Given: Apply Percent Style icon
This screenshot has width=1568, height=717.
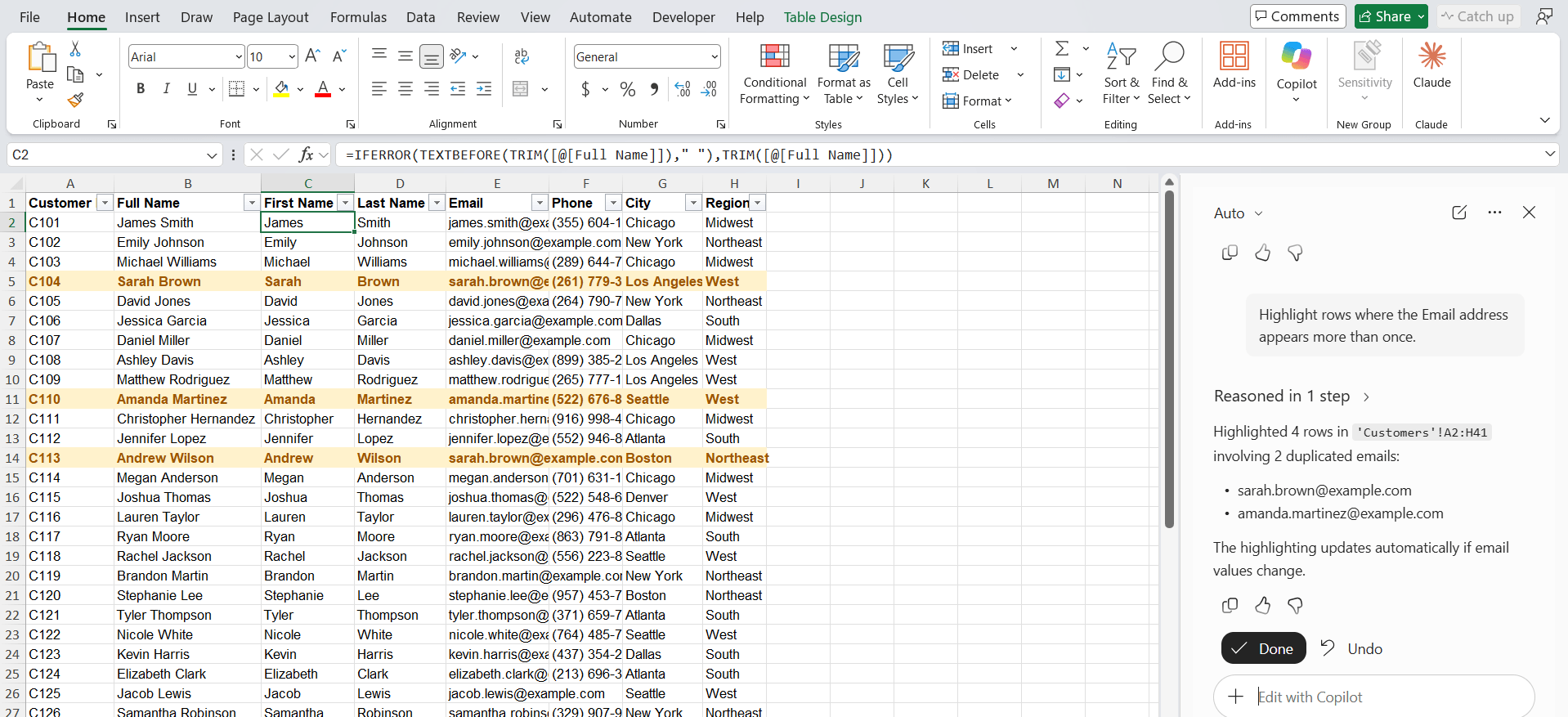Looking at the screenshot, I should [x=628, y=88].
